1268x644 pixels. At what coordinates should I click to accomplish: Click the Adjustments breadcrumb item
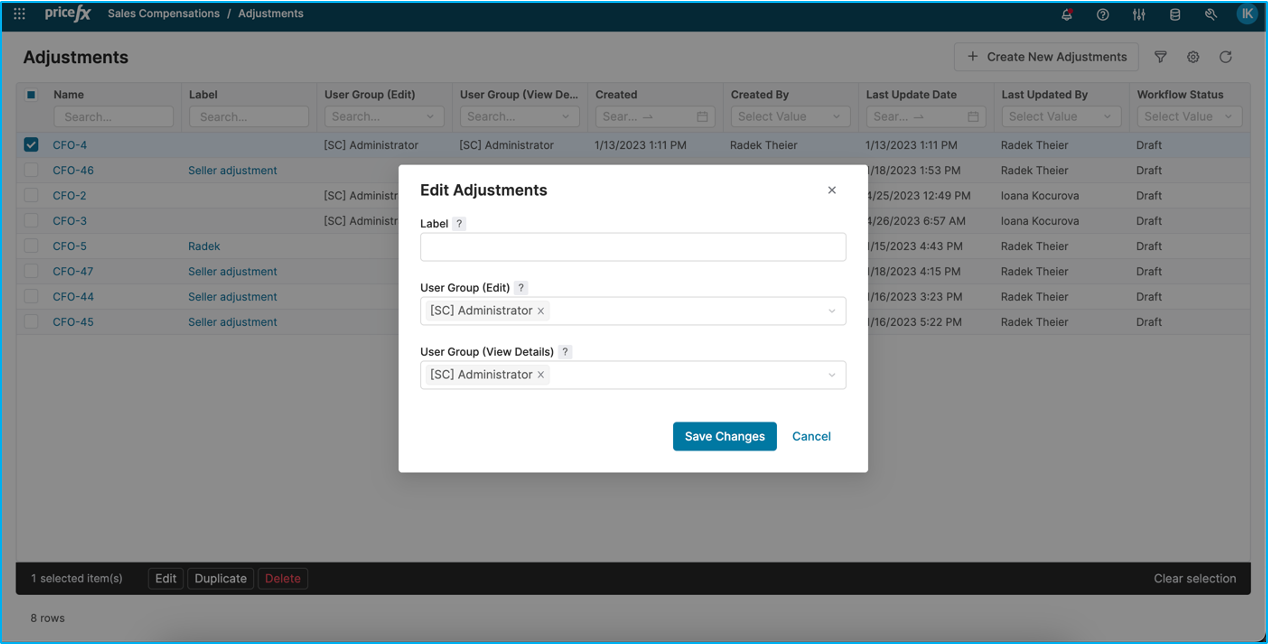271,14
